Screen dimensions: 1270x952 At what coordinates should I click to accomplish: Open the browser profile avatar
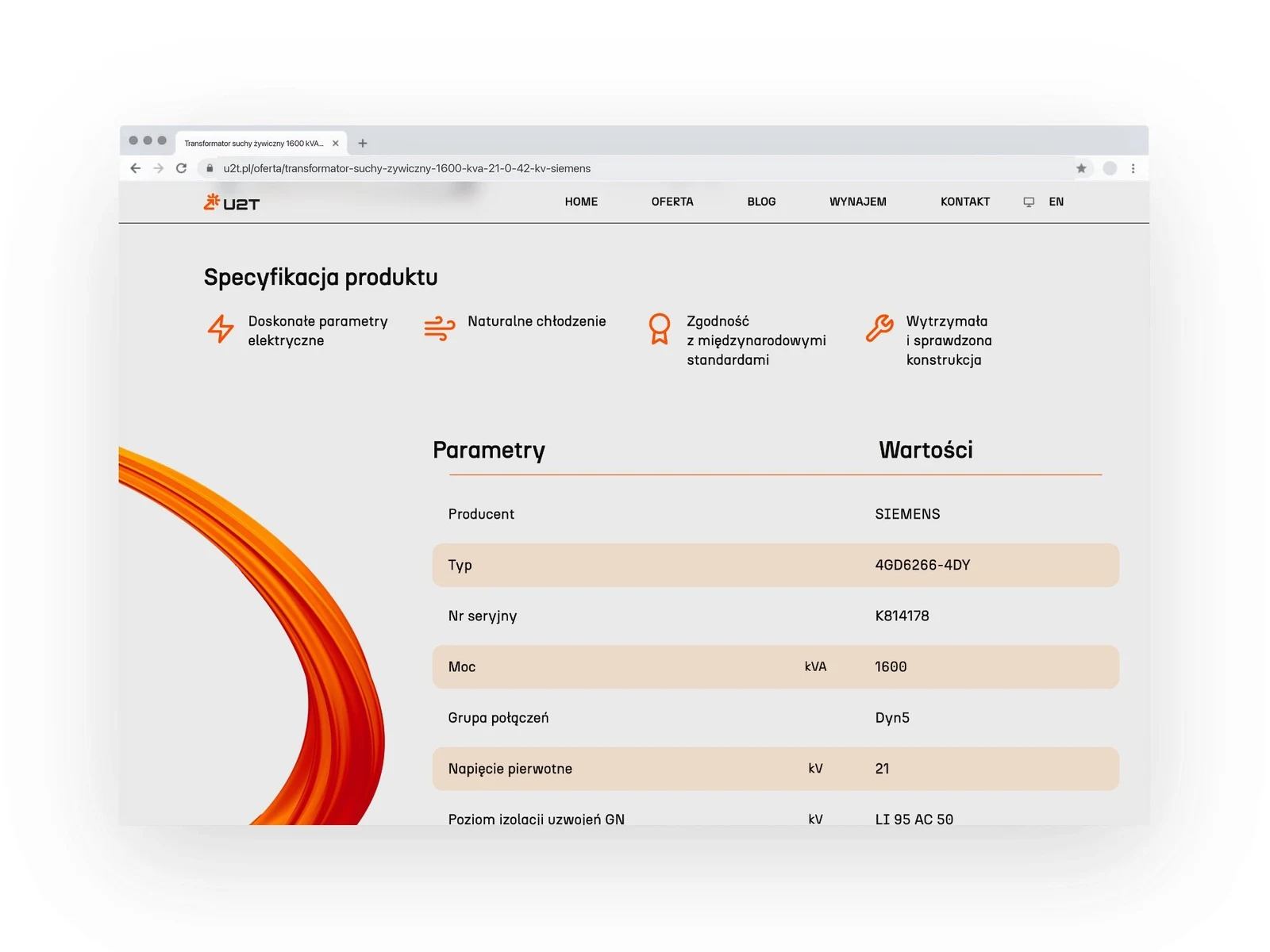(1110, 168)
